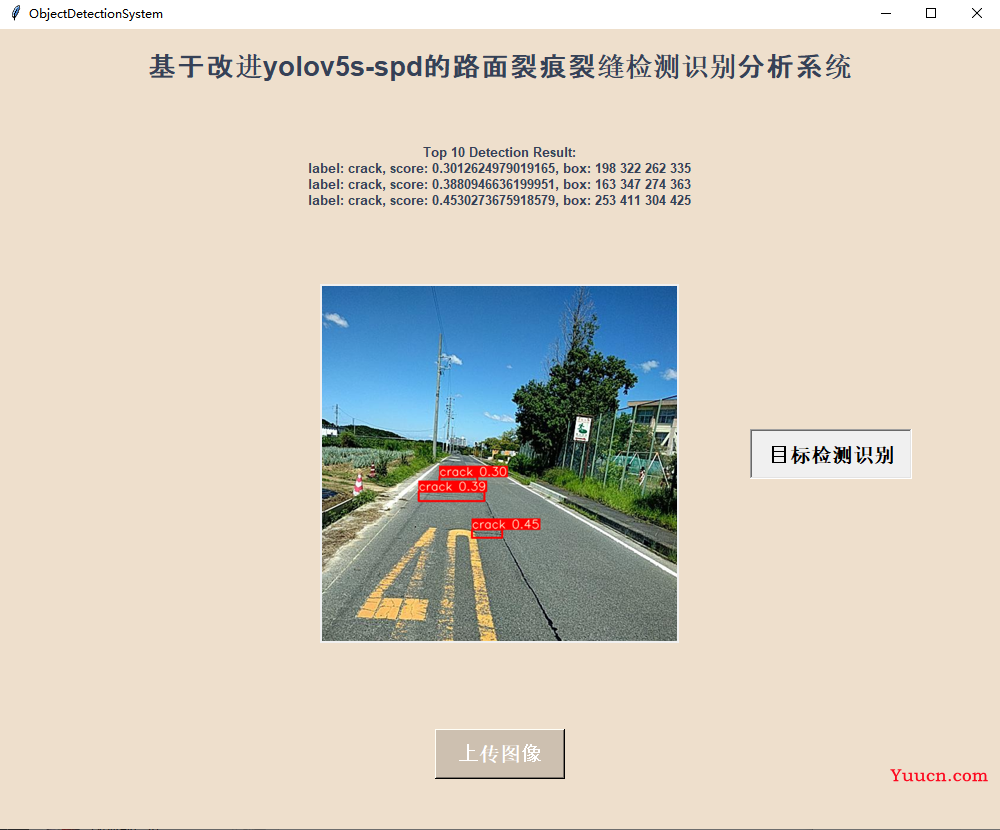This screenshot has height=830, width=1000.
Task: Click the 'crack 0.45' label in image
Action: pos(506,524)
